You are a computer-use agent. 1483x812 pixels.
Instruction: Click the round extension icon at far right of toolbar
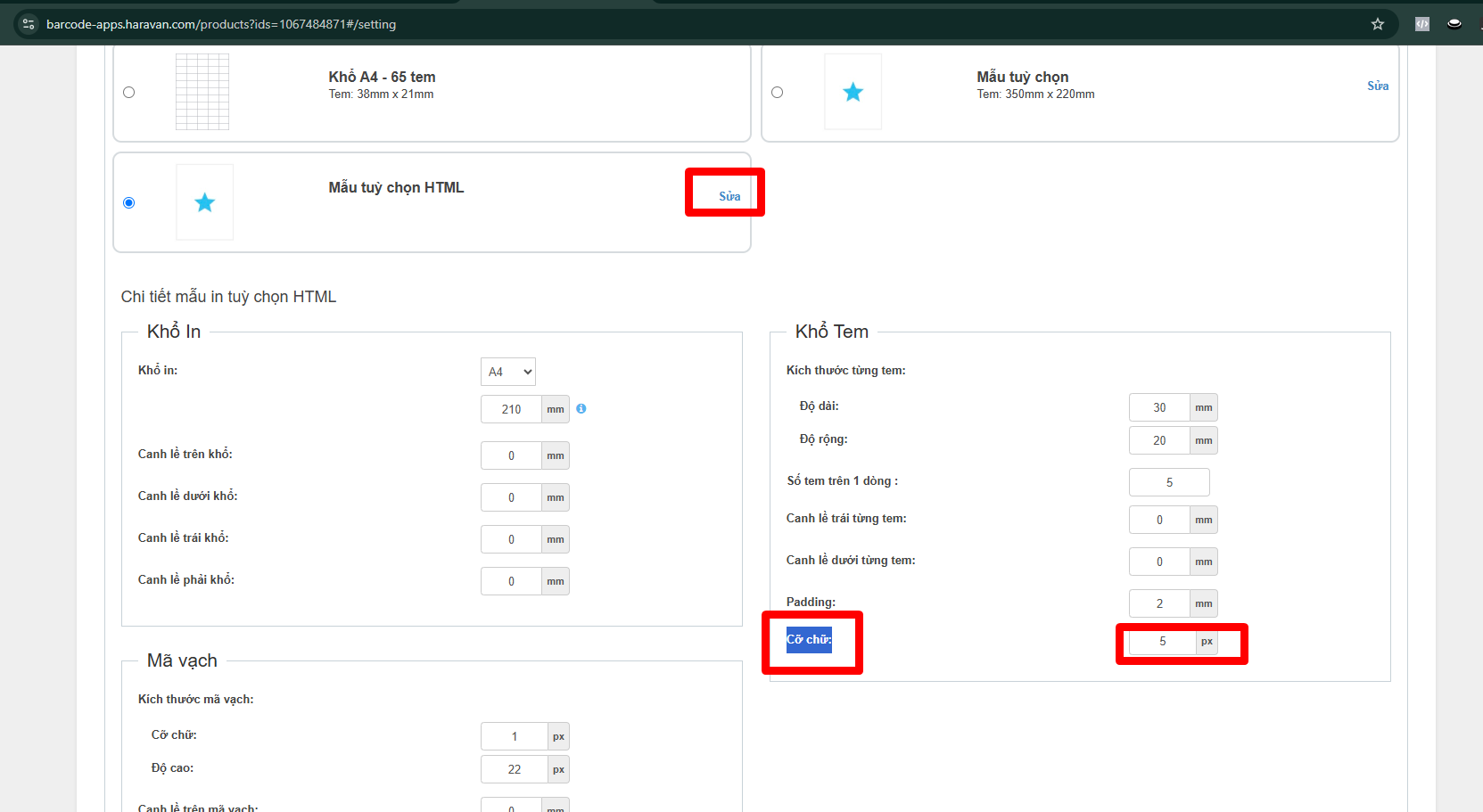tap(1454, 24)
